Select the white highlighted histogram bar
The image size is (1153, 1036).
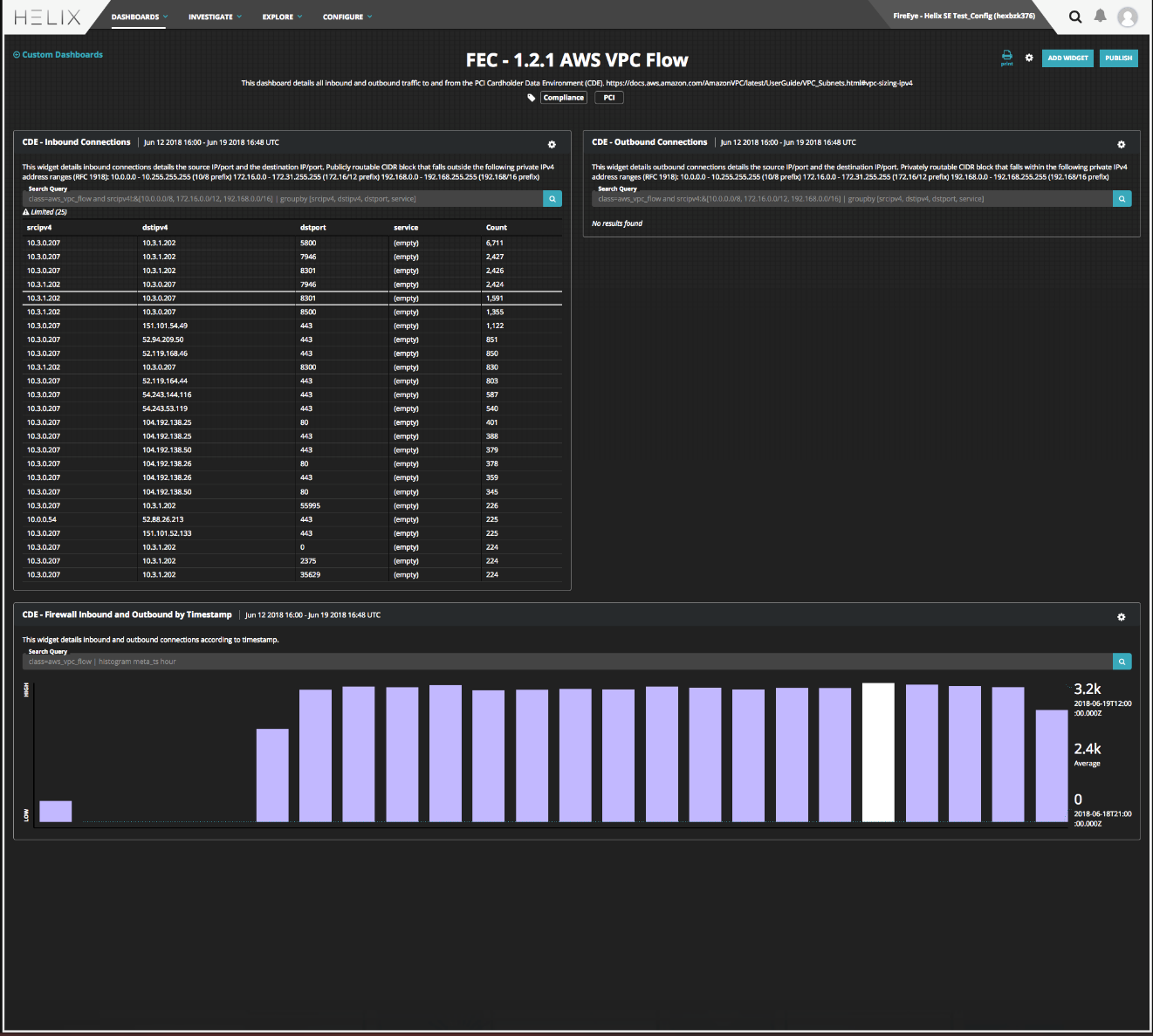point(878,752)
